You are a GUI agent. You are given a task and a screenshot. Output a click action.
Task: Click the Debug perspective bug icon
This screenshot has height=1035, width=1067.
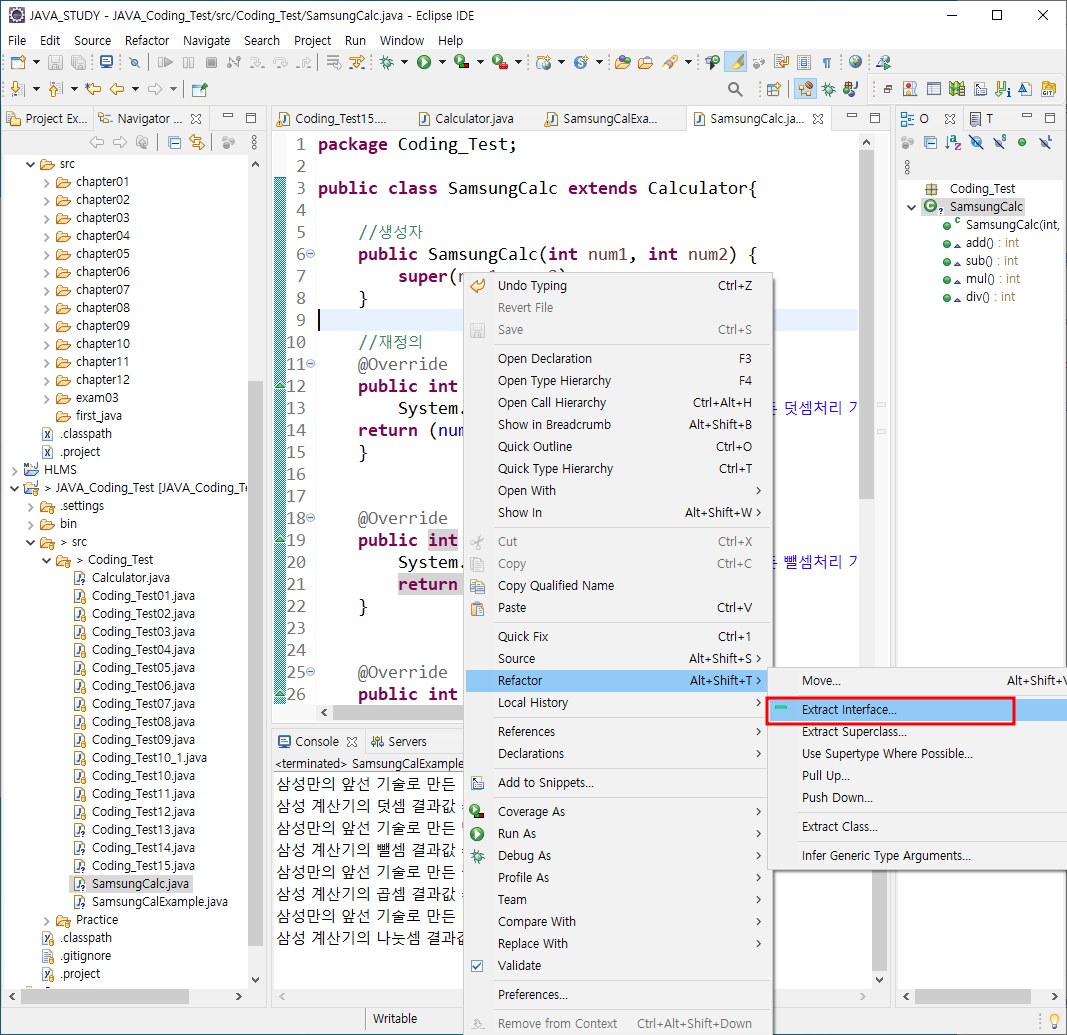click(828, 89)
